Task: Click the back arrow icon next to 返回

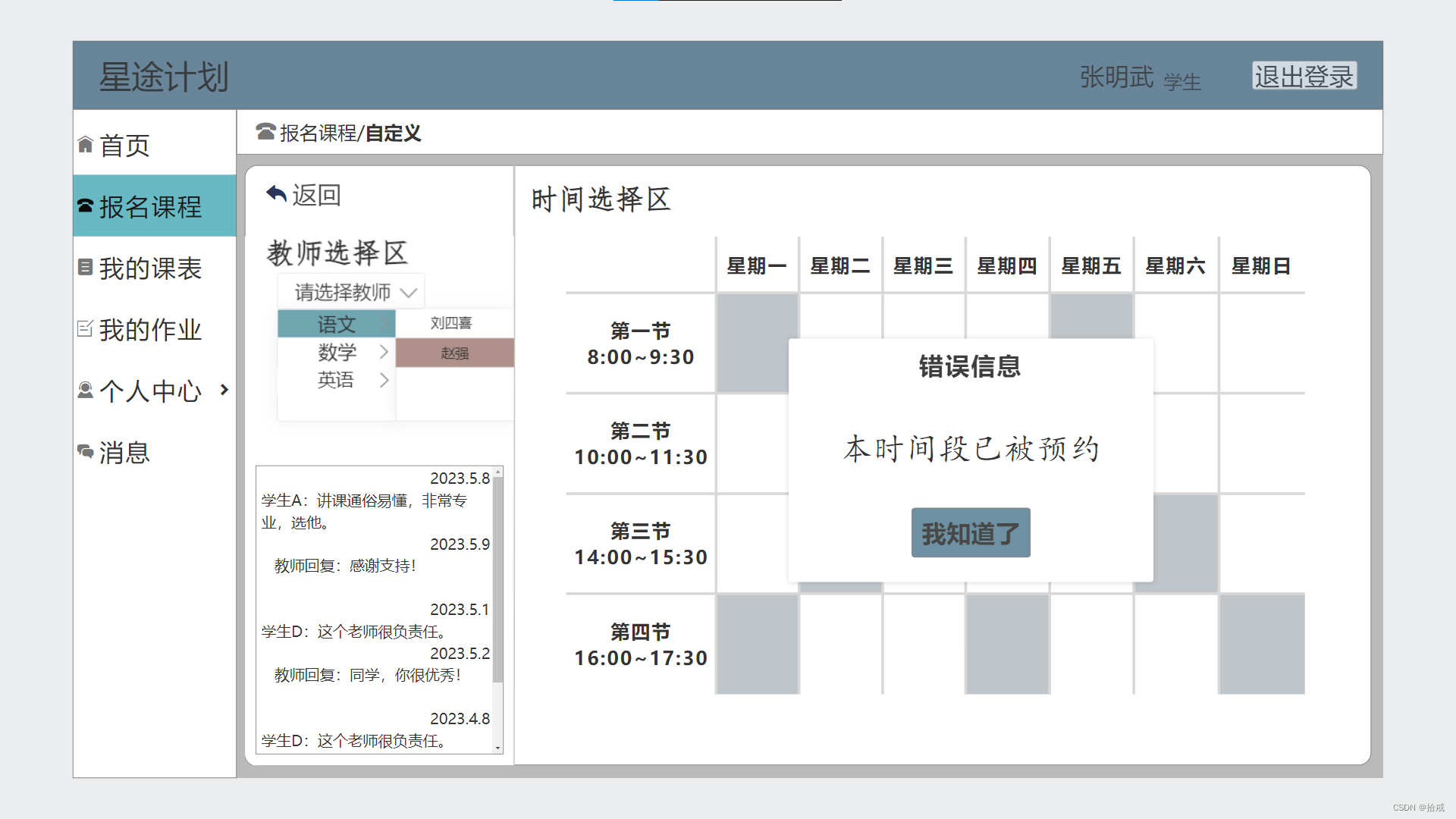Action: (277, 194)
